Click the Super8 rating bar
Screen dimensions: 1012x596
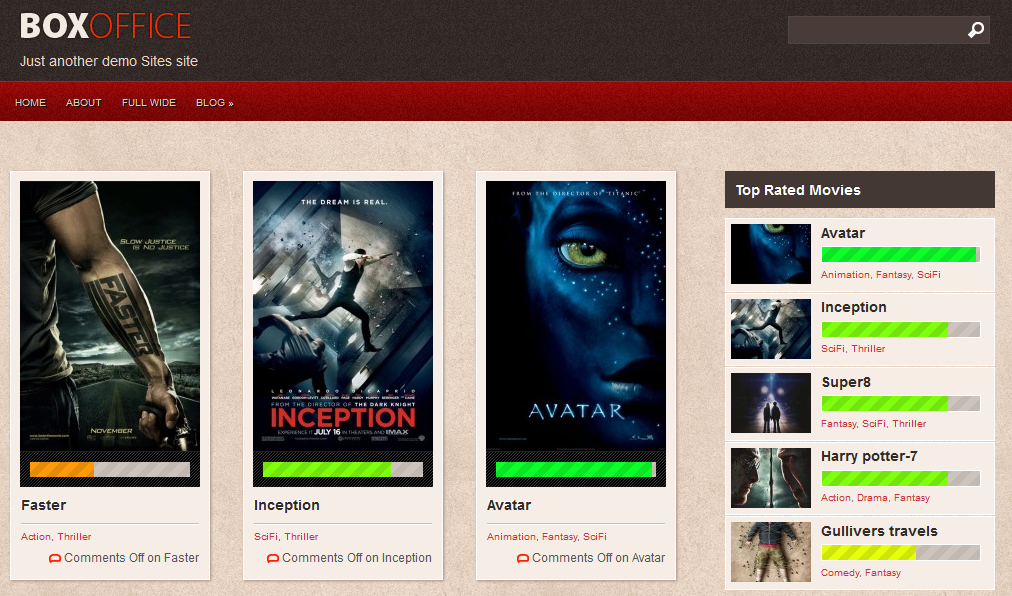click(x=900, y=404)
